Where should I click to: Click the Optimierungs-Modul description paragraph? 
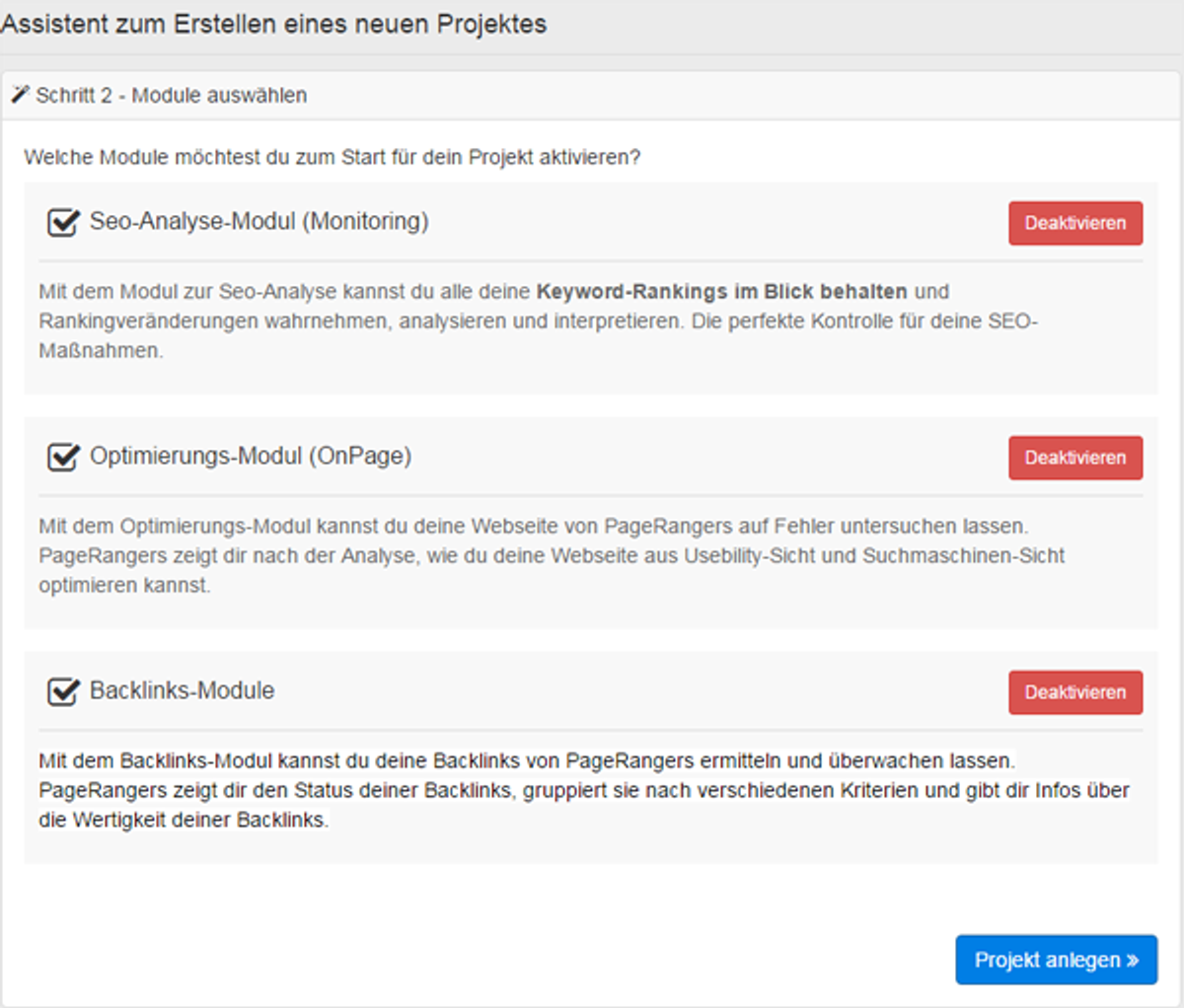552,555
